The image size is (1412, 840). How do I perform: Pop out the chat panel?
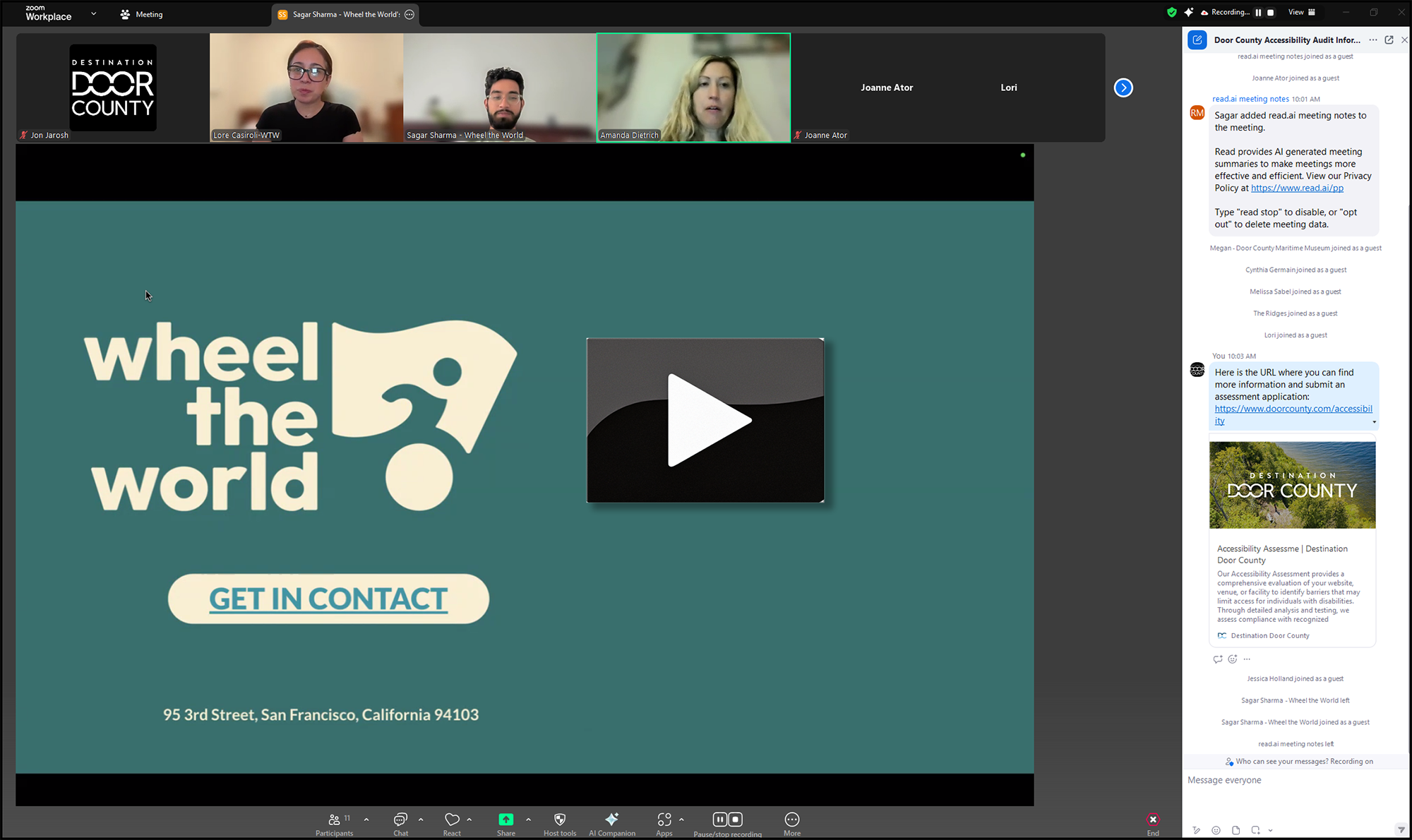pyautogui.click(x=1389, y=40)
